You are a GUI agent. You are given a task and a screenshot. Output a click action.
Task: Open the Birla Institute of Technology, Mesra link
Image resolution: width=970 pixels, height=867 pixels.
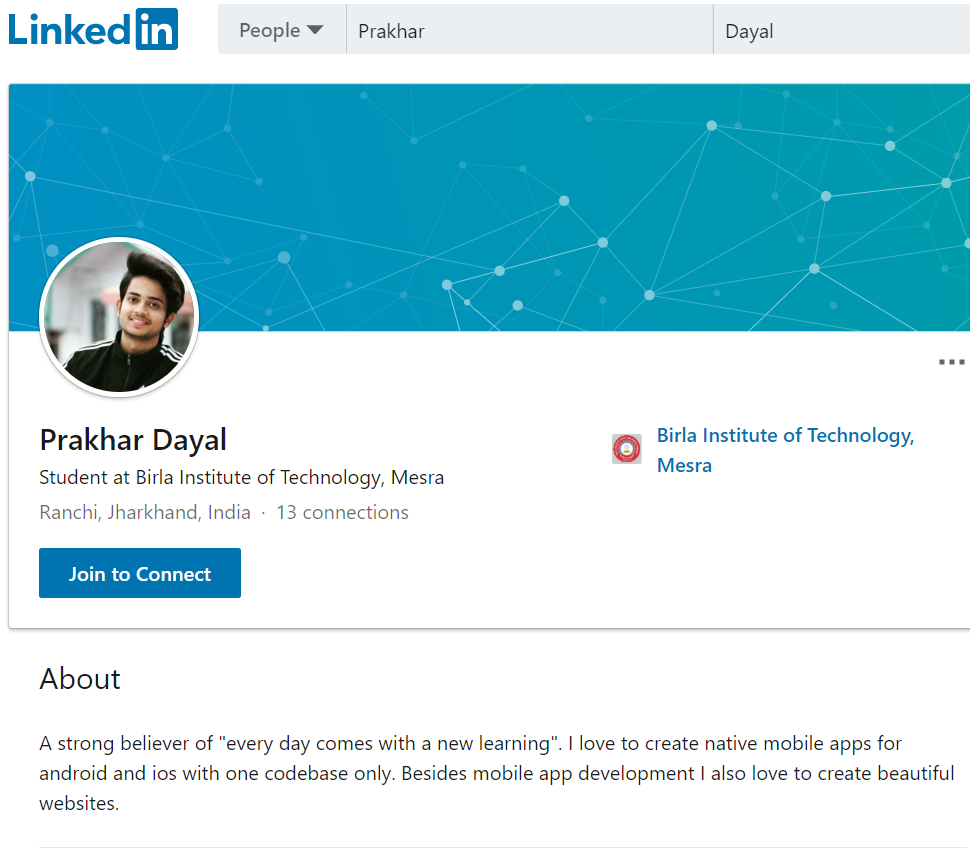785,436
